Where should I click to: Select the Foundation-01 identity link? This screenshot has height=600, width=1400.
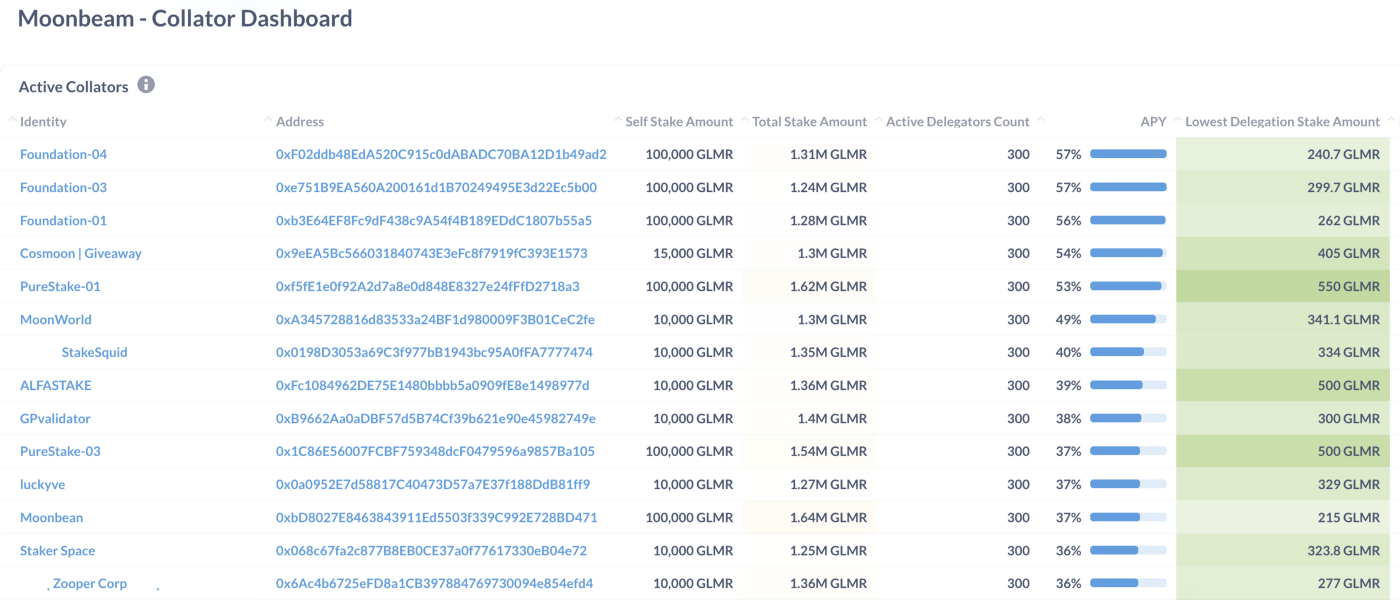coord(63,220)
